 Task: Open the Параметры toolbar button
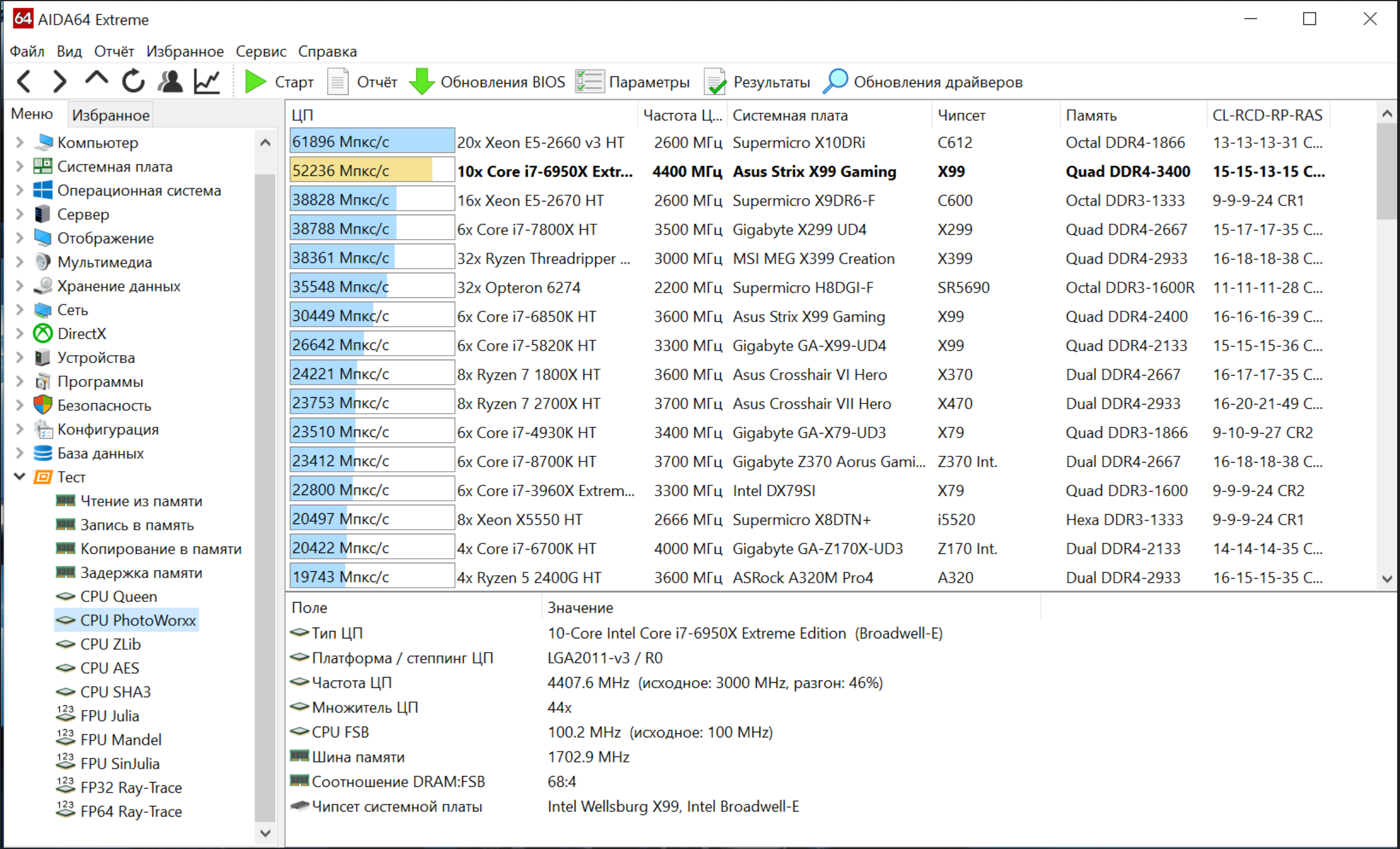point(633,82)
